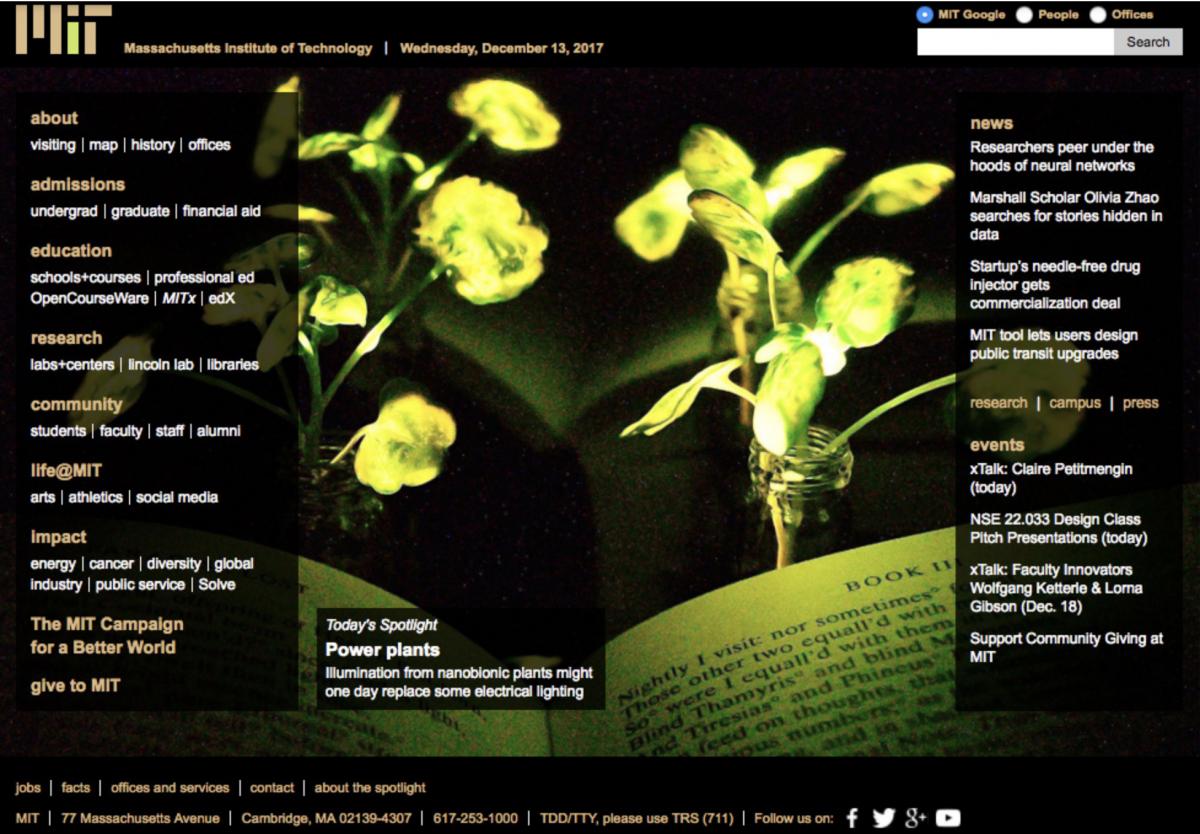Open the research section heading in sidebar
Viewport: 1200px width, 834px height.
[66, 338]
